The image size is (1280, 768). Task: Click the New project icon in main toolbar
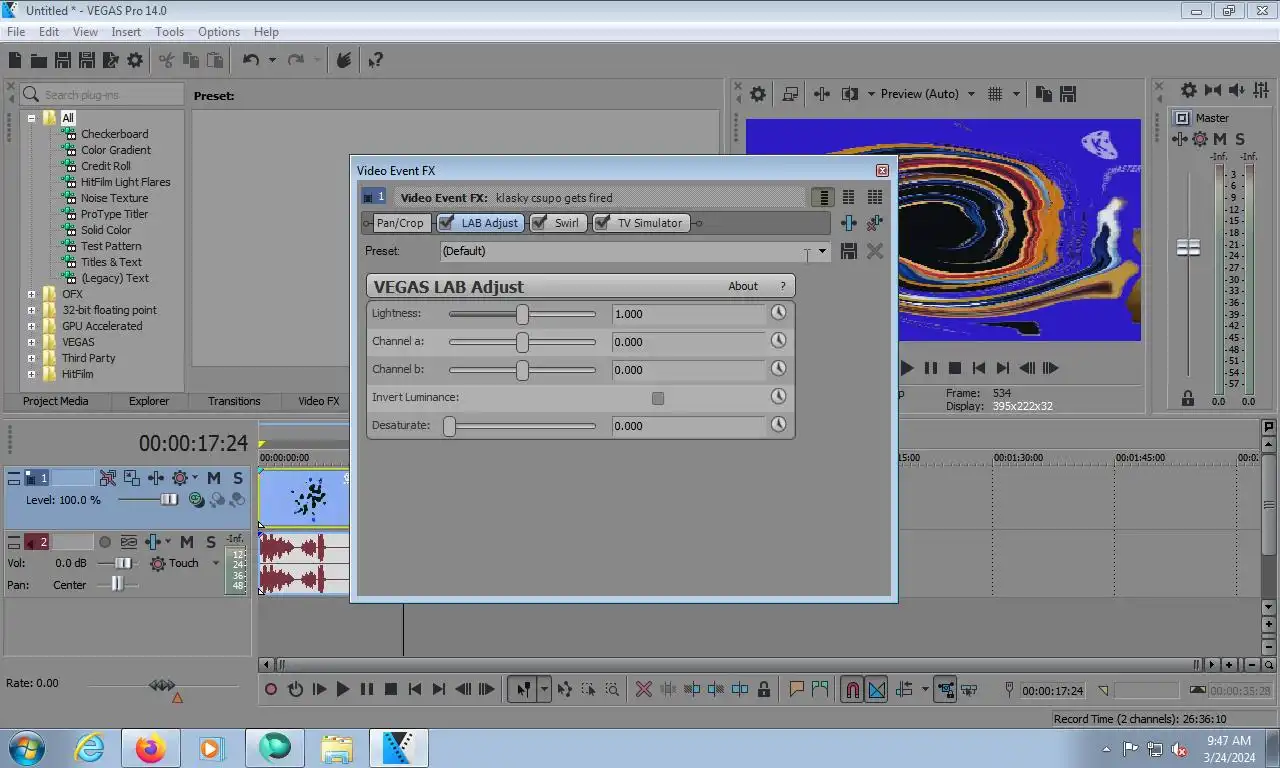tap(15, 60)
